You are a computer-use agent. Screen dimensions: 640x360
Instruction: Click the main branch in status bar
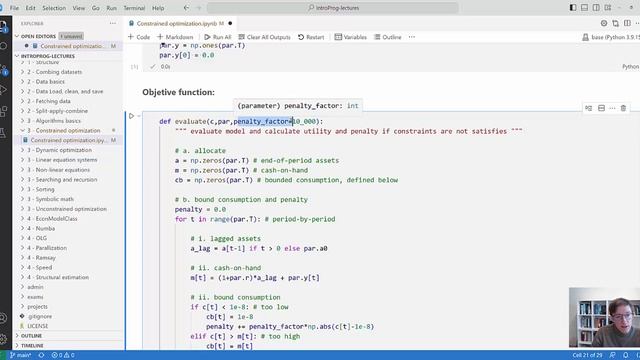point(20,355)
